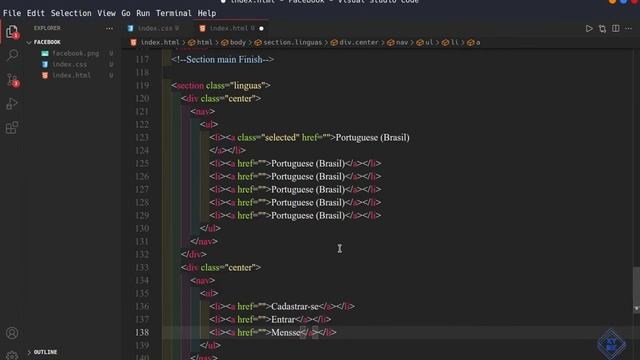This screenshot has width=640, height=360.
Task: Open the Go menu
Action: [126, 13]
